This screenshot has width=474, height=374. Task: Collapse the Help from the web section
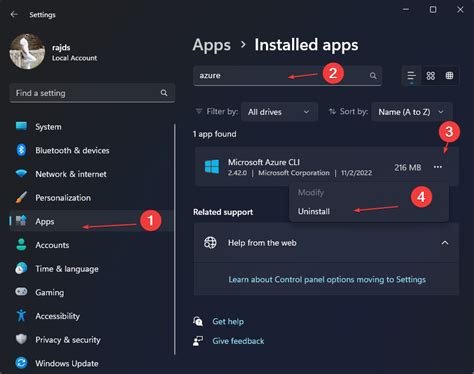click(445, 243)
